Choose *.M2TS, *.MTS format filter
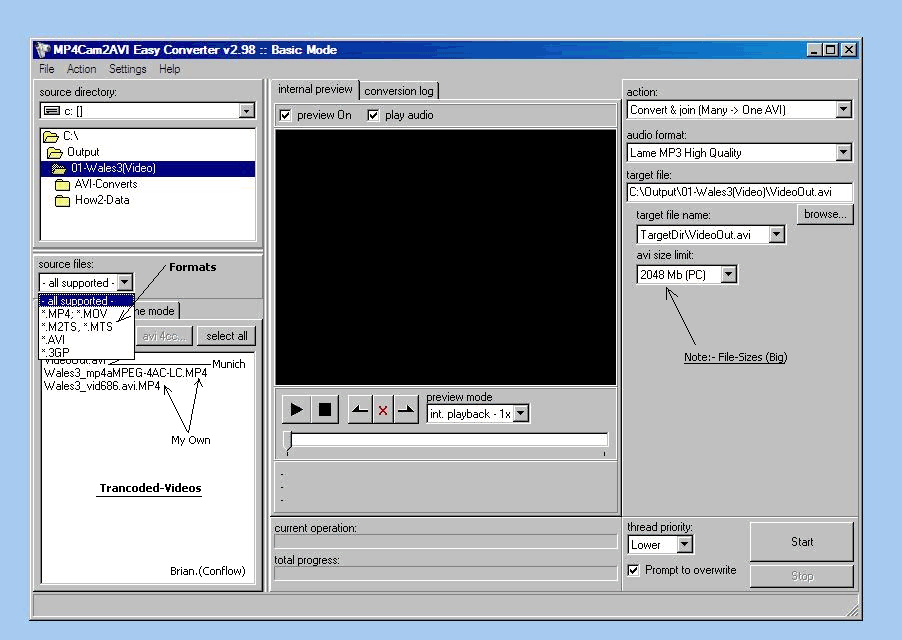 click(86, 327)
